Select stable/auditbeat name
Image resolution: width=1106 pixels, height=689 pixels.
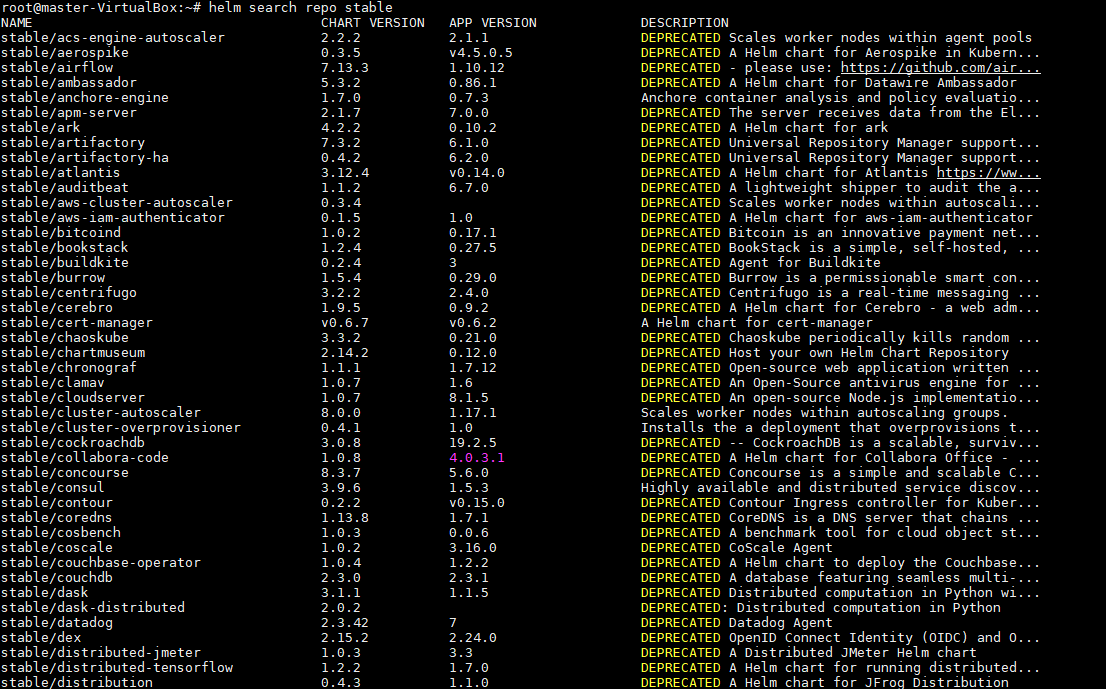65,188
